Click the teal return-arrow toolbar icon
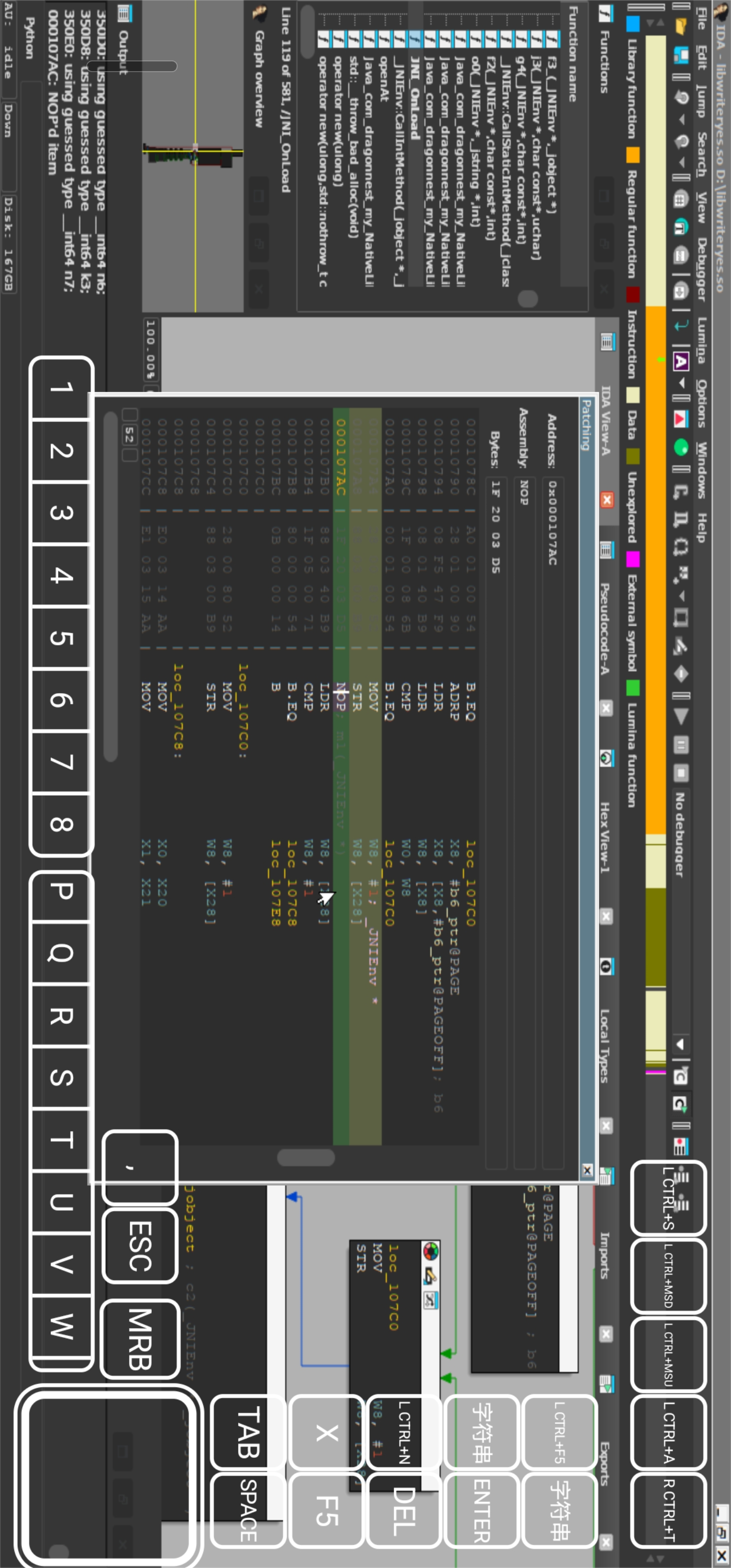Viewport: 731px width, 1568px height. point(680,325)
